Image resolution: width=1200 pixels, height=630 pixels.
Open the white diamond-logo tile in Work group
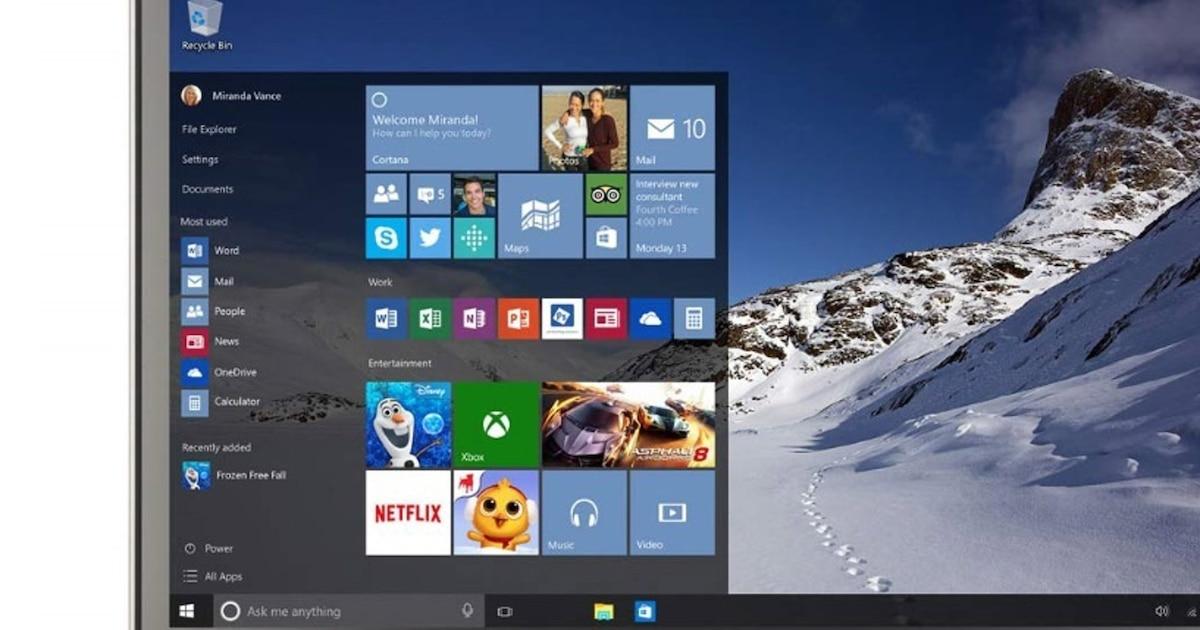[562, 318]
